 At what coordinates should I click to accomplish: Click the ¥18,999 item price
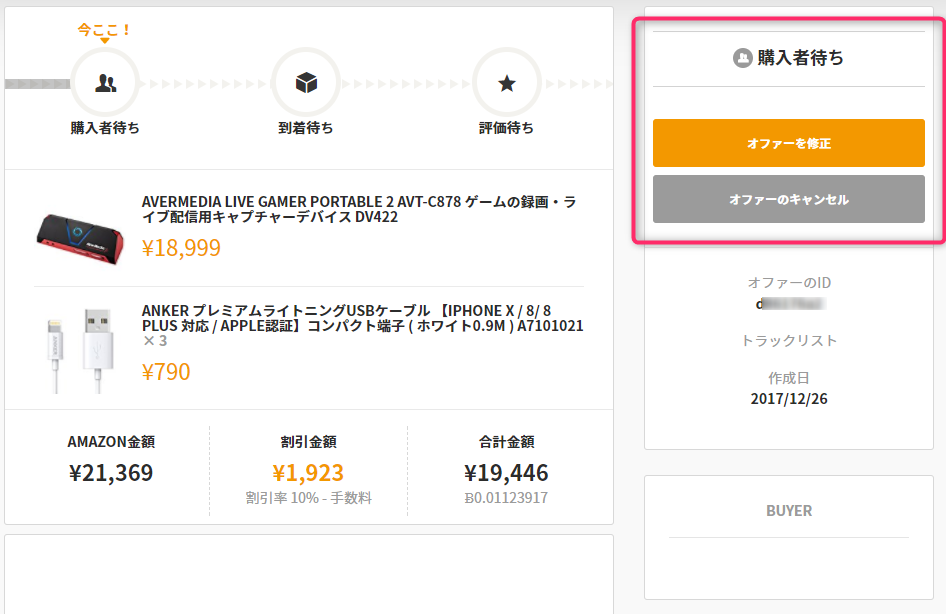[x=181, y=248]
